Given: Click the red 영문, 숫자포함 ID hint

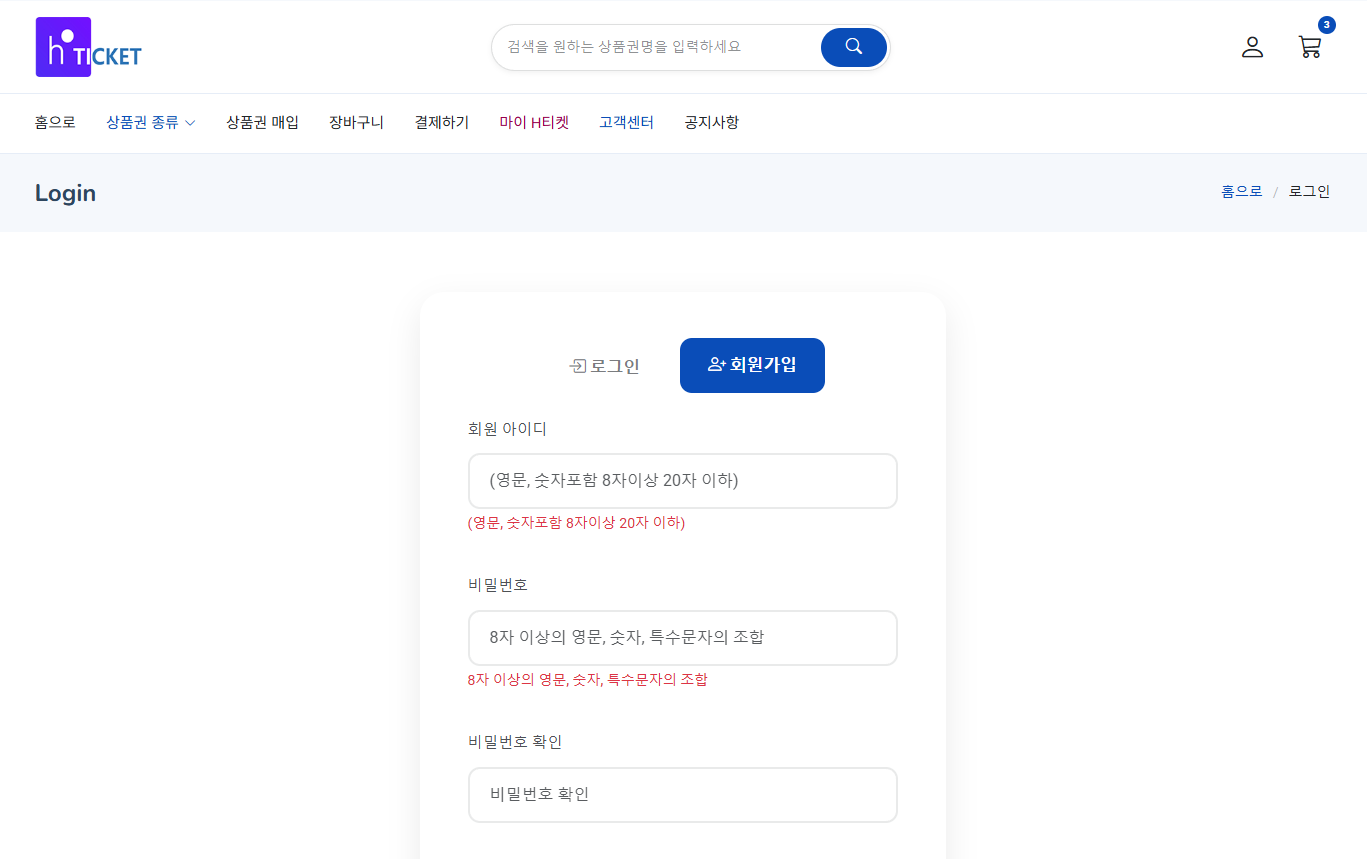Looking at the screenshot, I should 576,523.
